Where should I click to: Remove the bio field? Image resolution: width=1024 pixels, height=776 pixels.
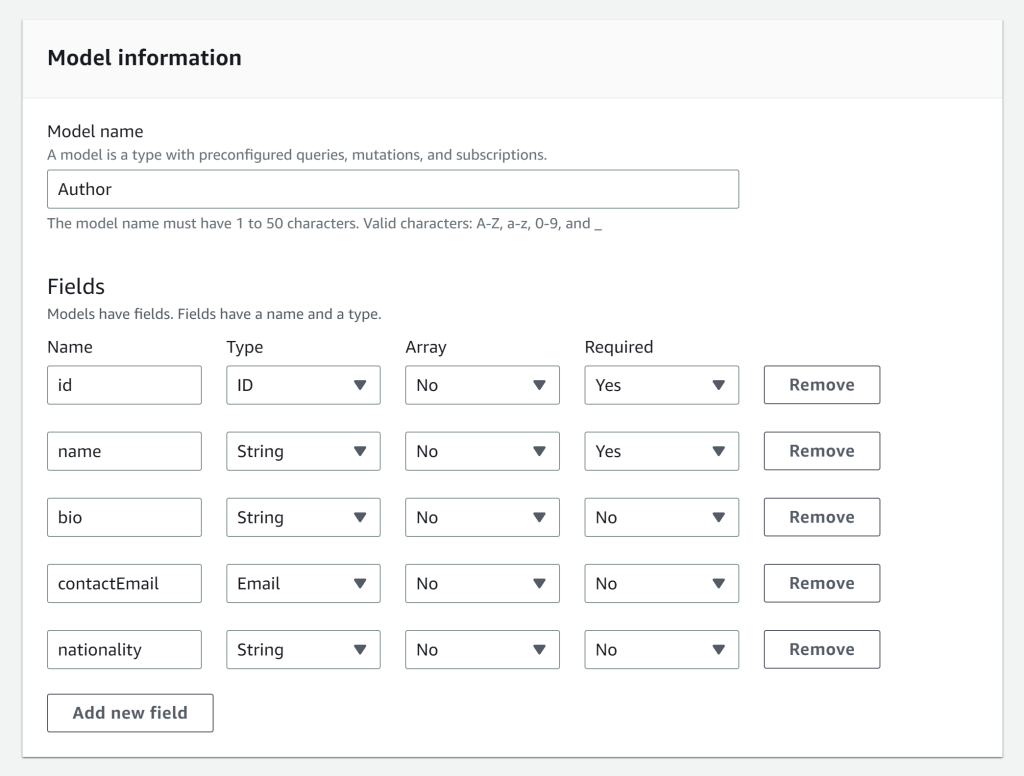pos(821,517)
